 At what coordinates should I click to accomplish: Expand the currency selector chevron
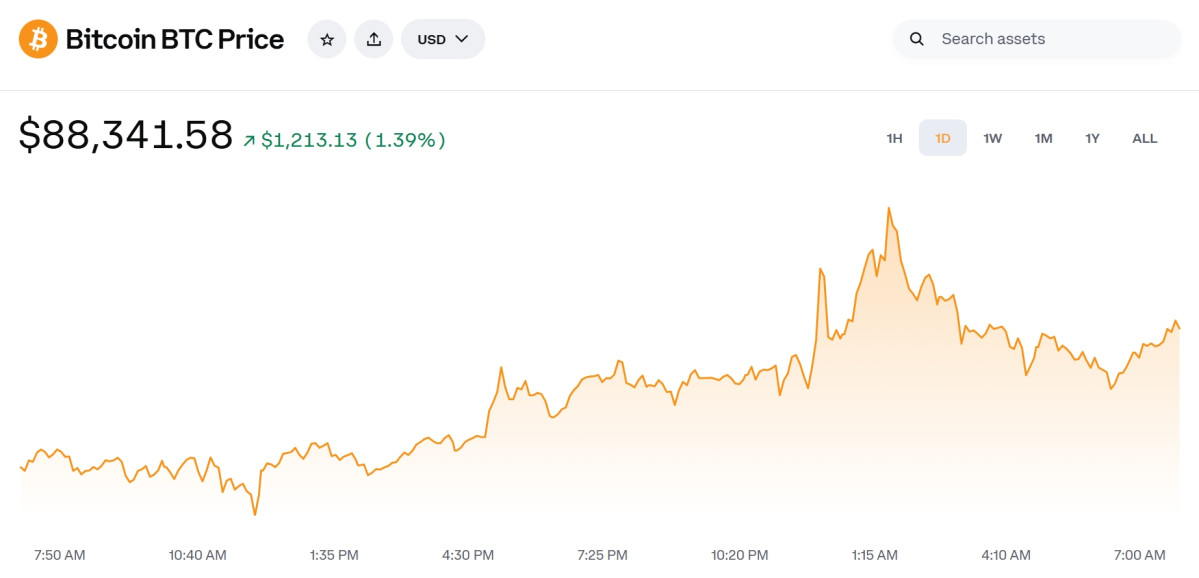[462, 39]
